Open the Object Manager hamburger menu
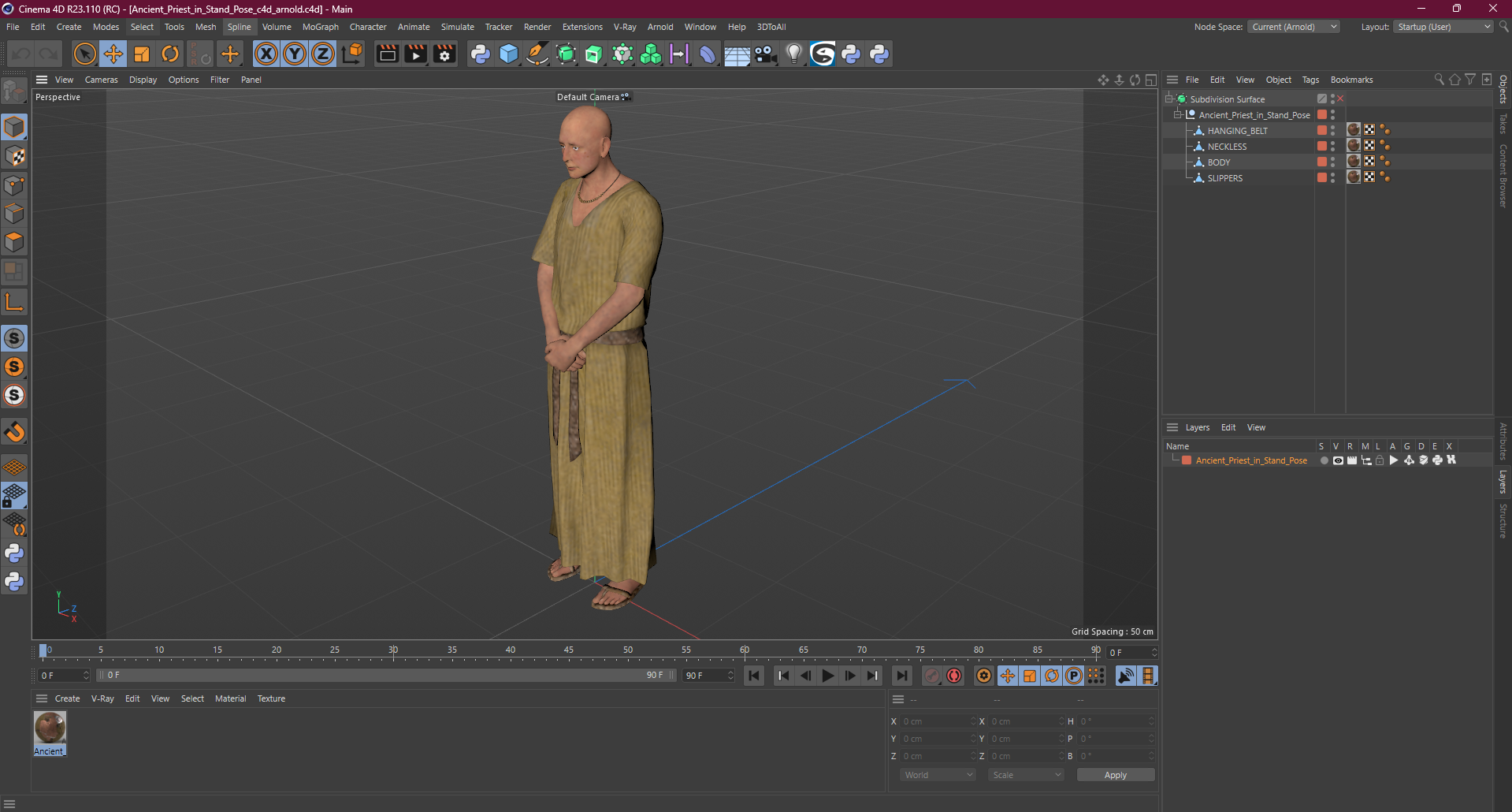1512x812 pixels. coord(1172,80)
